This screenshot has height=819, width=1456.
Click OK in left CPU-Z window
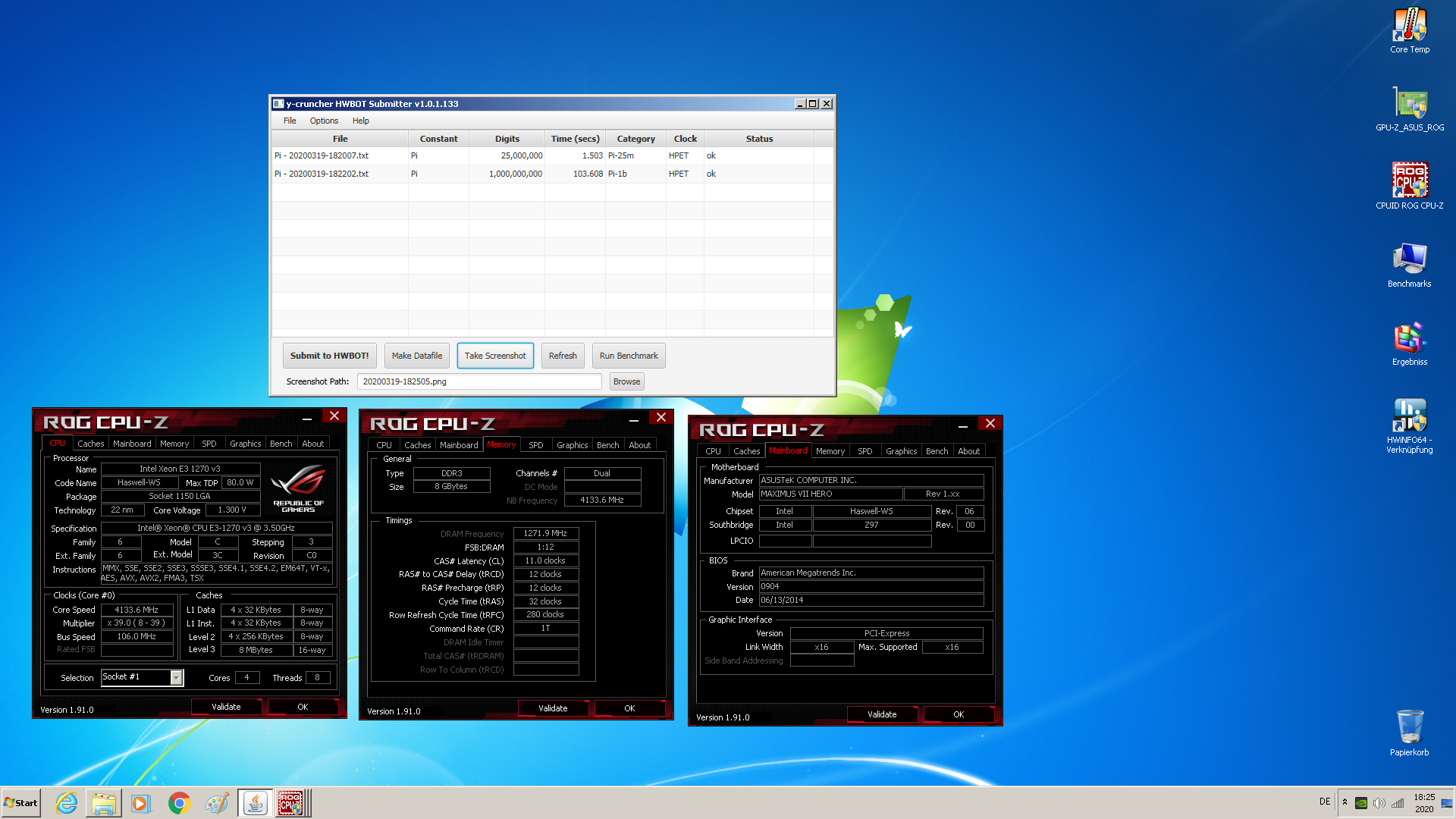[303, 707]
